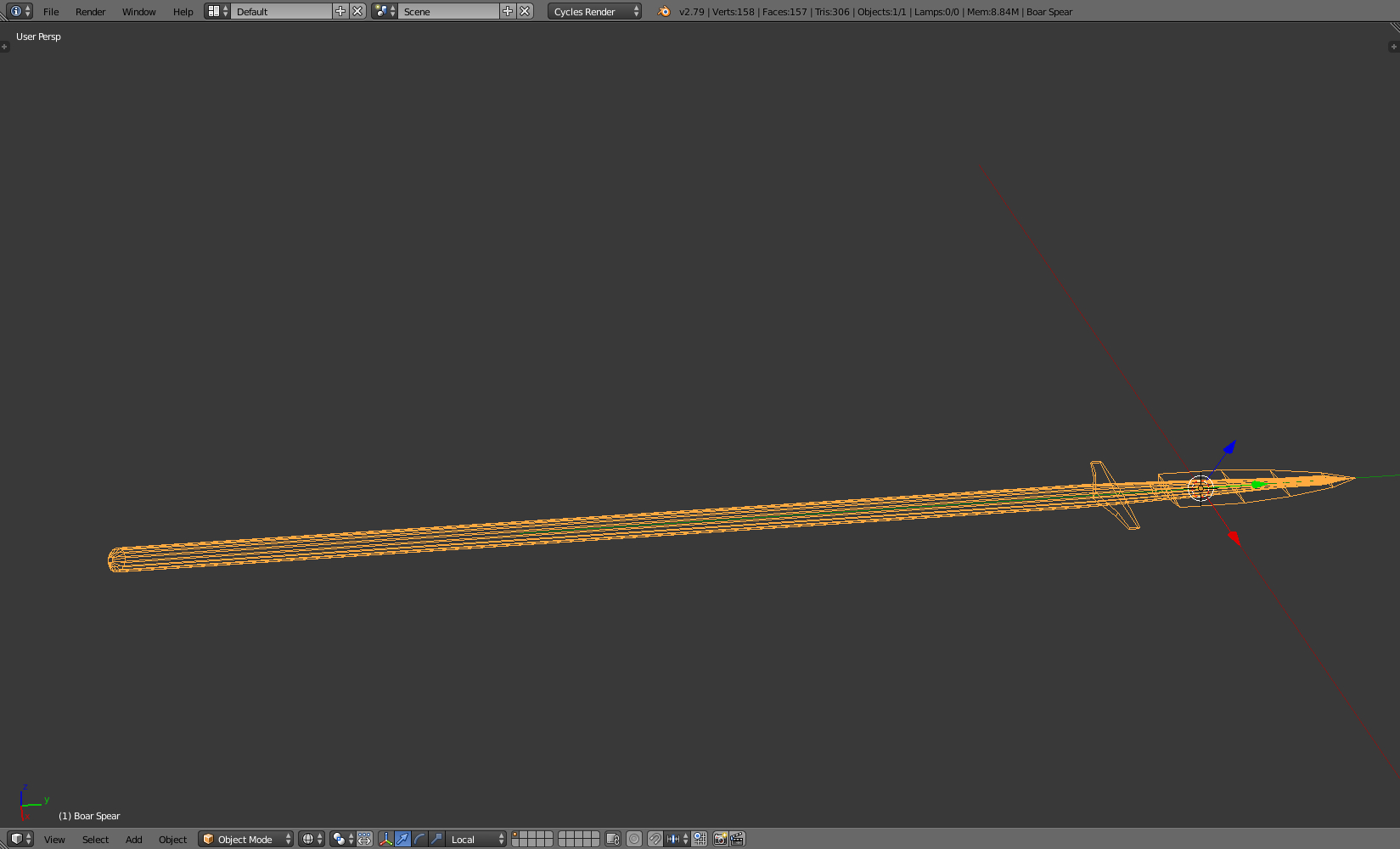Image resolution: width=1400 pixels, height=849 pixels.
Task: Toggle the 3D manipulator axis widget icon
Action: (386, 839)
